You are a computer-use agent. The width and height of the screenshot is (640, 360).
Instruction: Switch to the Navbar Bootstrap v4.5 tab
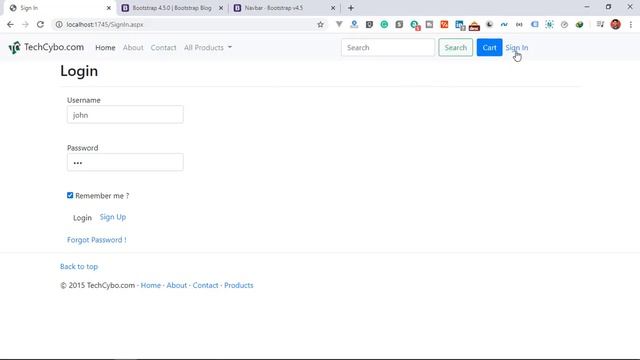pyautogui.click(x=284, y=8)
